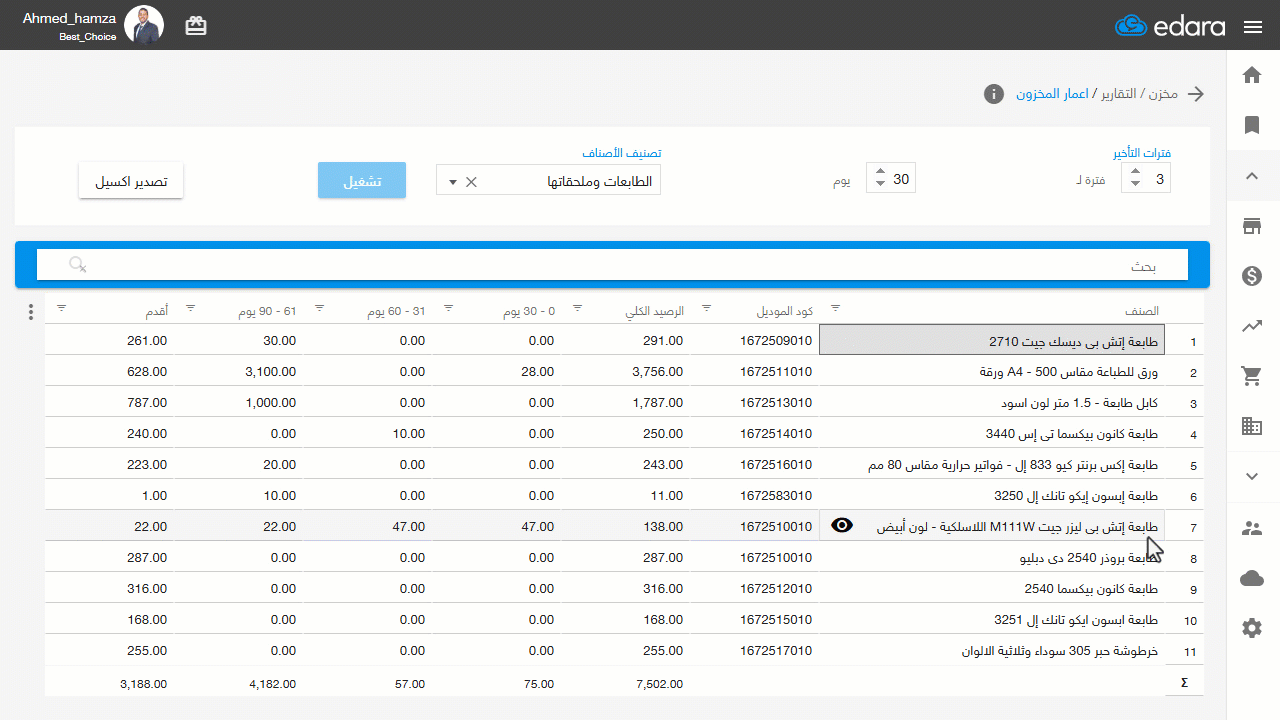Go to Home in the sidebar
This screenshot has height=720, width=1280.
(1251, 75)
